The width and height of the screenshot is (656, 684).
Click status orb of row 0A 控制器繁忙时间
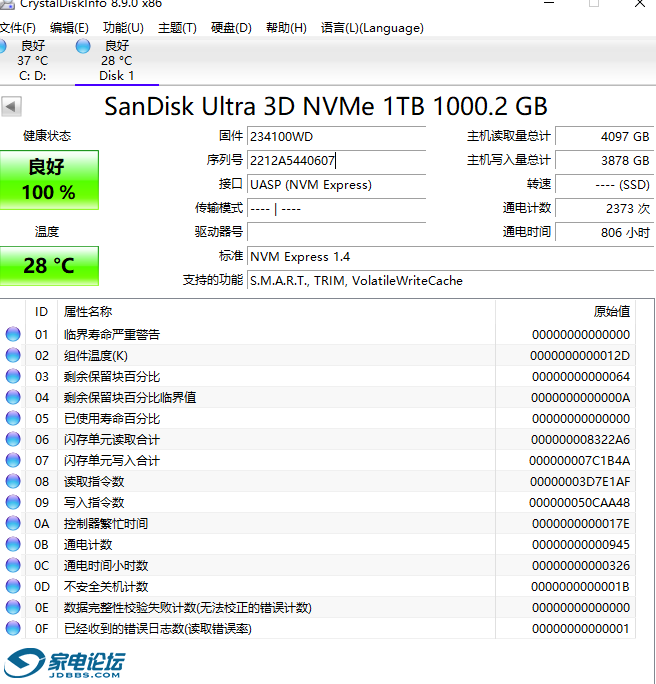point(13,523)
